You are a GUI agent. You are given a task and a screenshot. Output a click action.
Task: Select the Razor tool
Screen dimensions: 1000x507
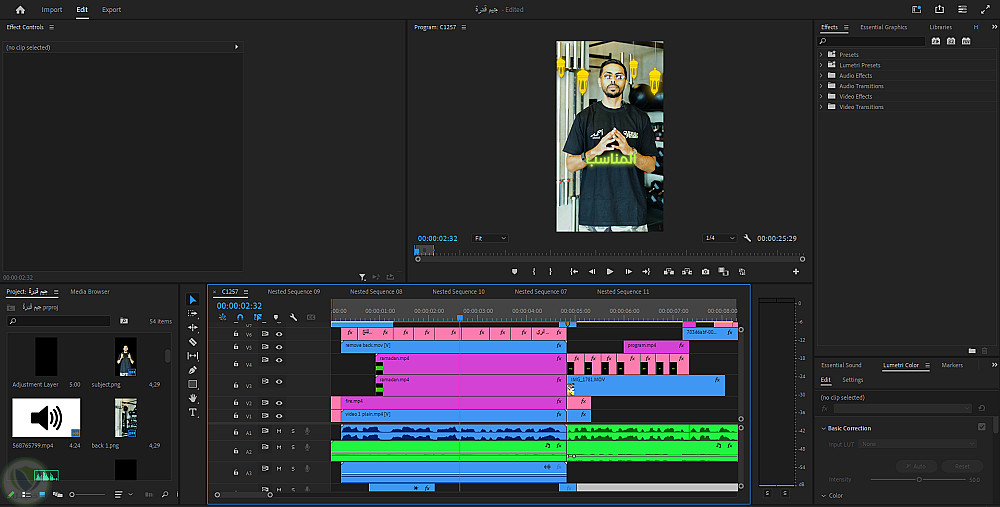pos(193,342)
